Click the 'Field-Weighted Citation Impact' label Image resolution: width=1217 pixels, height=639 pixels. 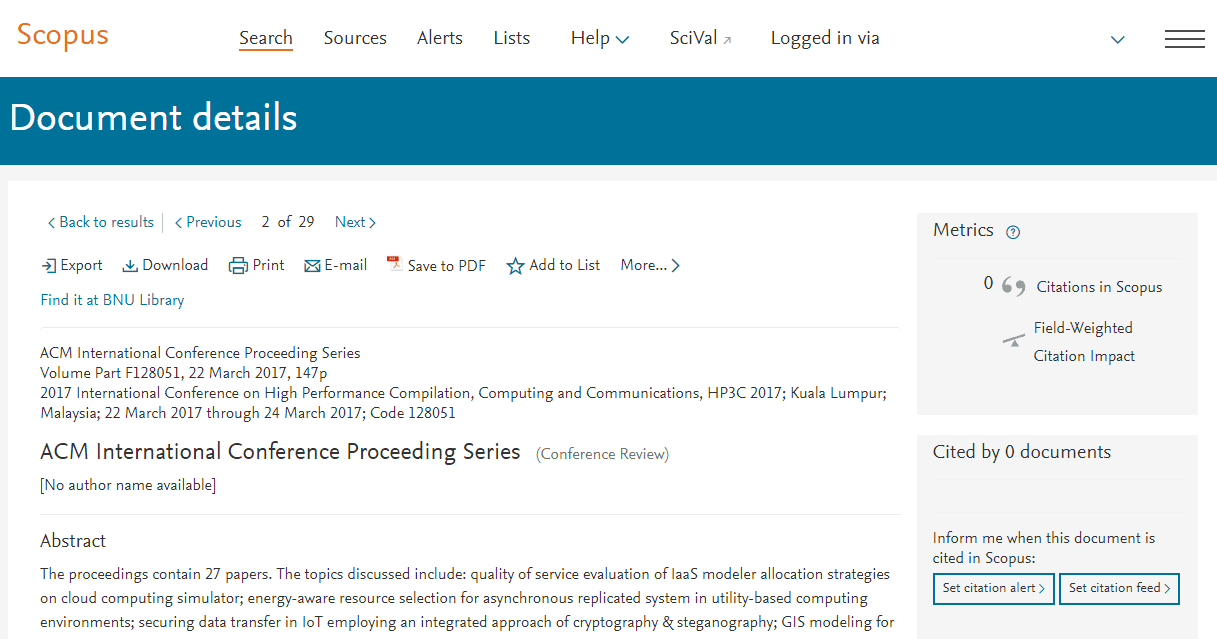point(1084,342)
